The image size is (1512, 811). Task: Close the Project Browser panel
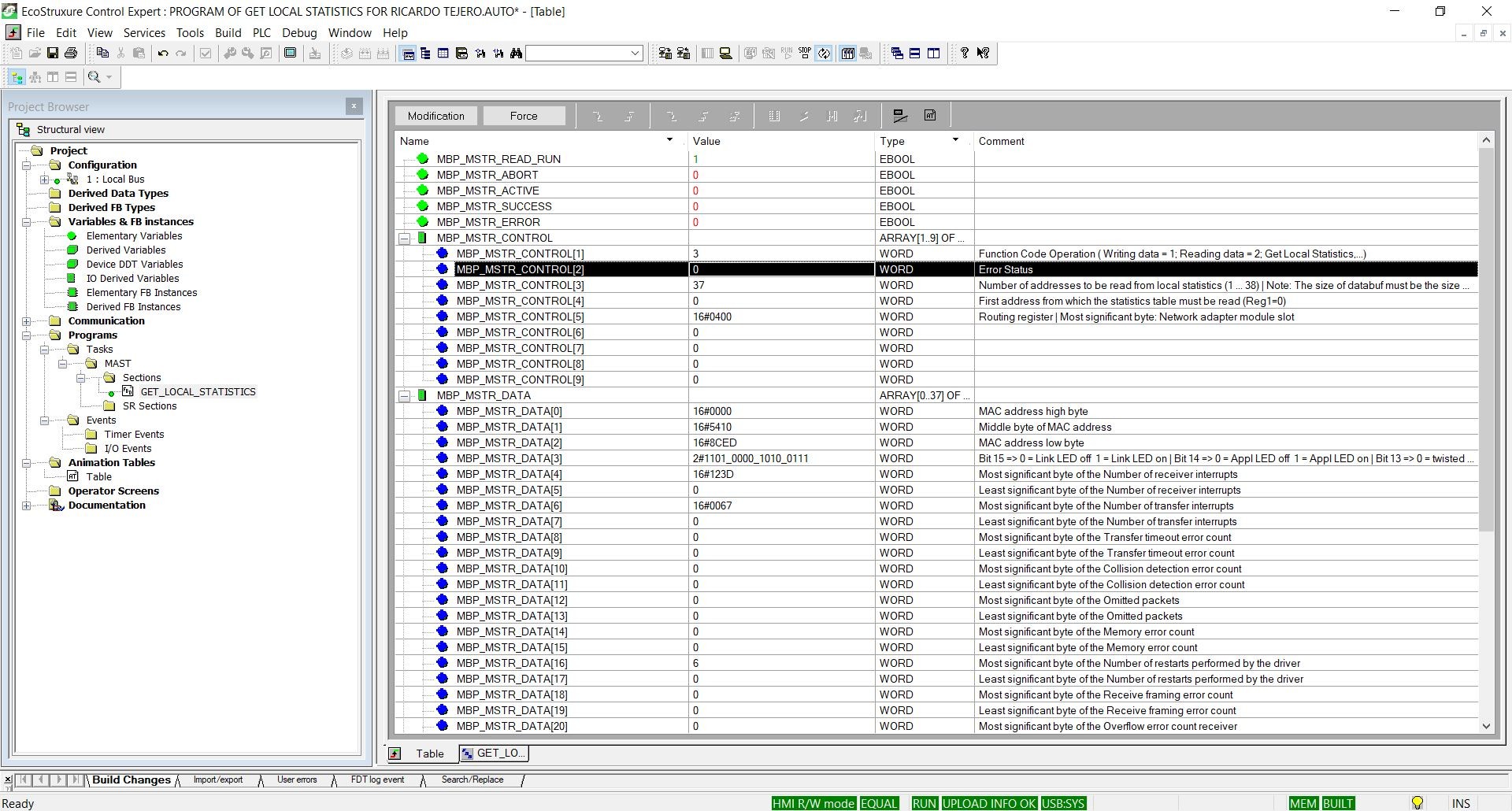[x=354, y=106]
